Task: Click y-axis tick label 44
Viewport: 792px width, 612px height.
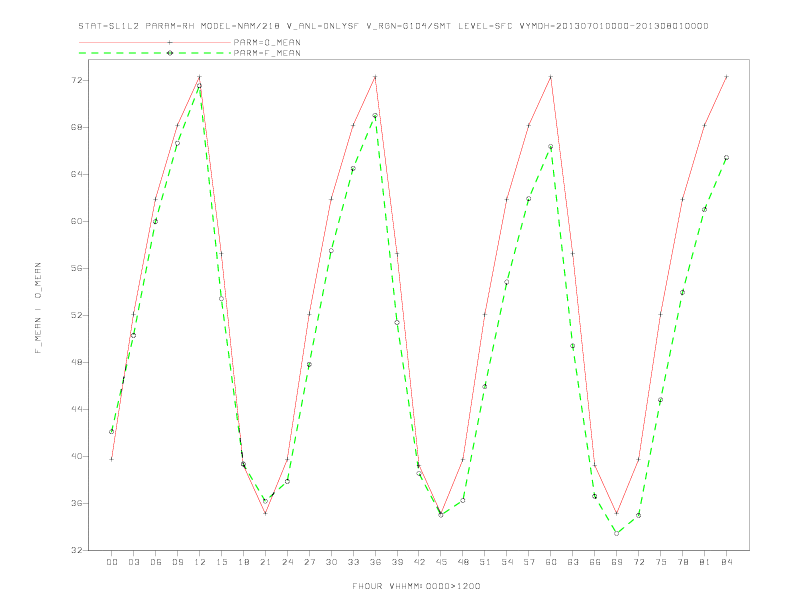Action: (77, 409)
